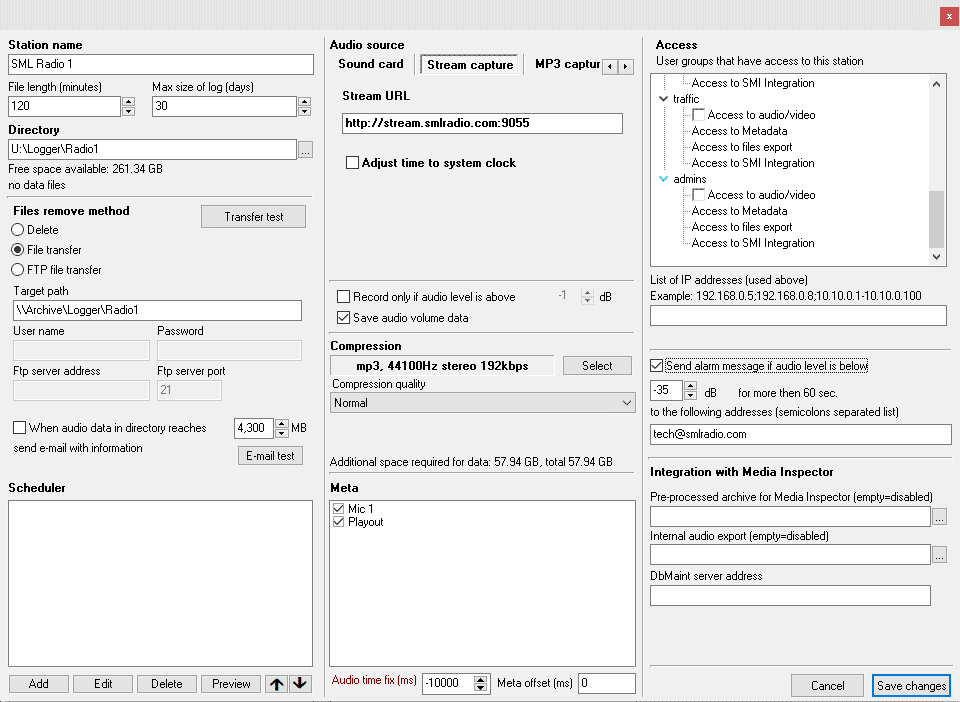Screen dimensions: 960x702
Task: Move scheduler item down with arrow button
Action: click(300, 684)
